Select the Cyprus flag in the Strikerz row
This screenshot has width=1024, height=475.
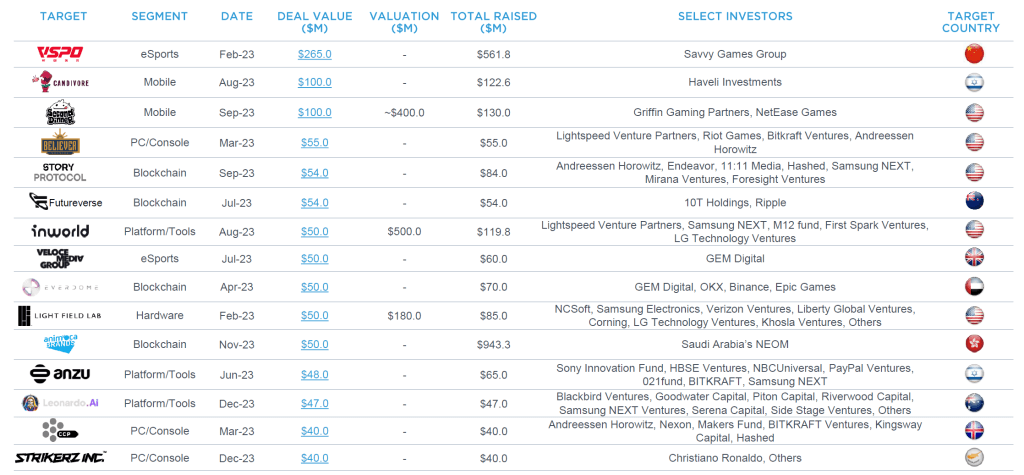974,457
